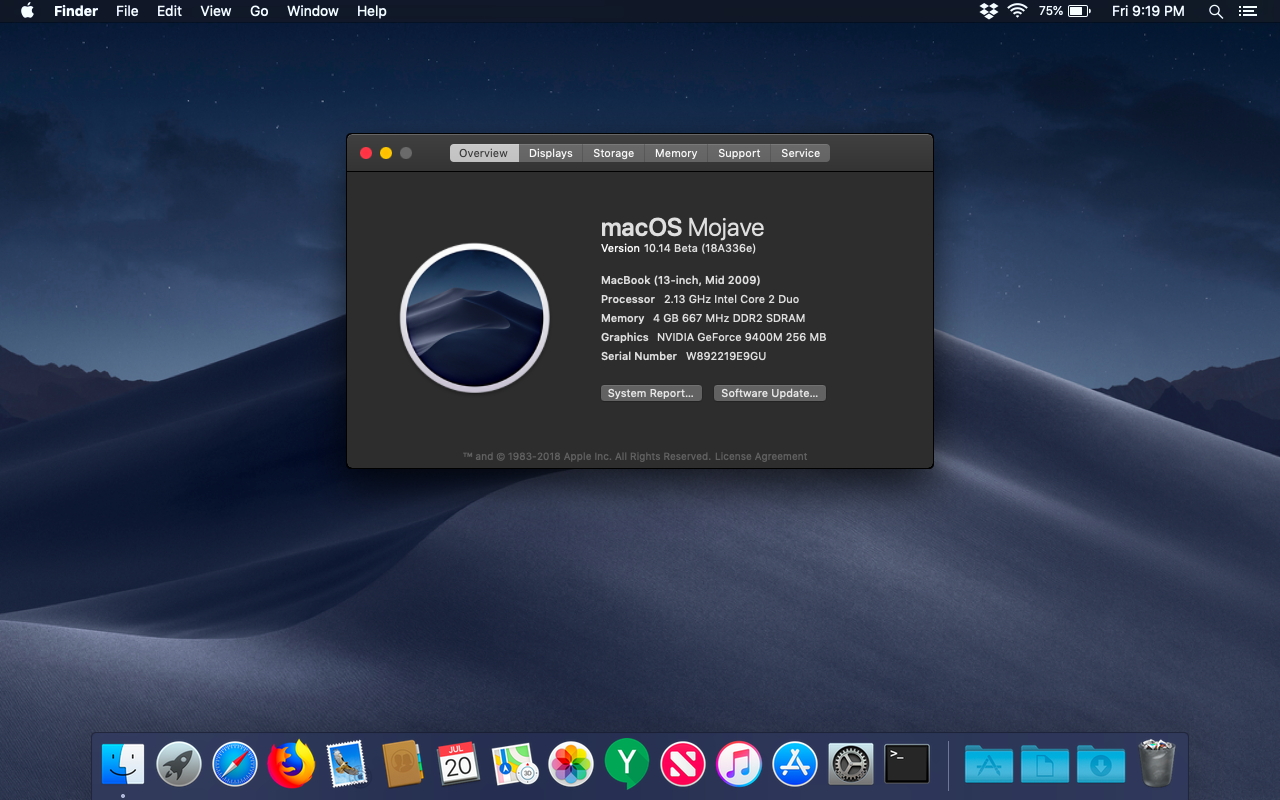Click processor value 2.13 GHz Intel Core 2 Duo
The height and width of the screenshot is (800, 1280).
[x=731, y=299]
